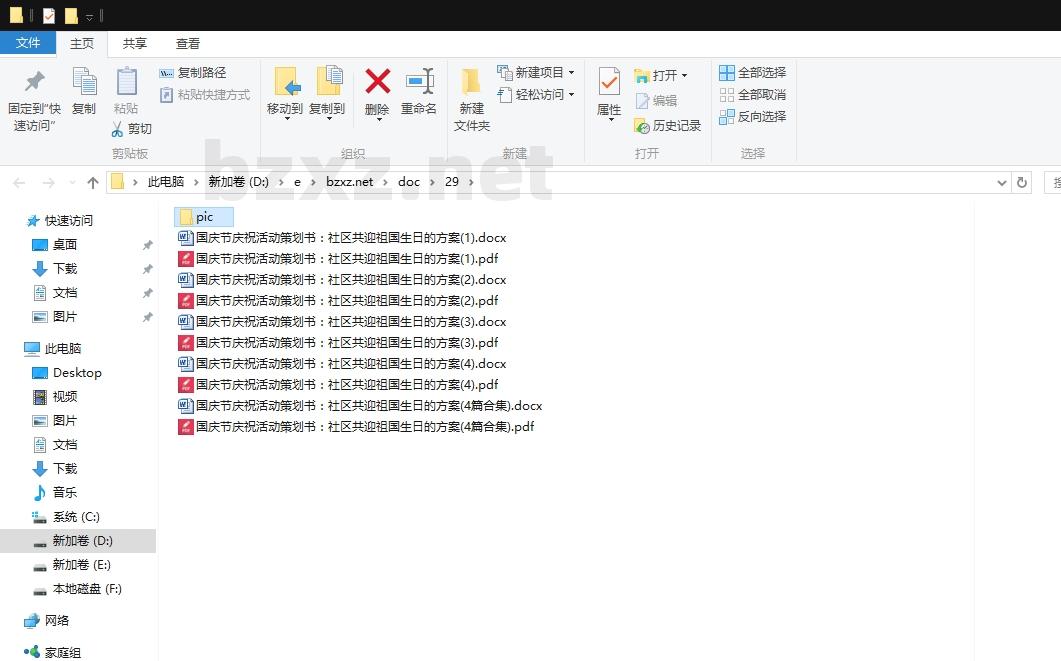Expand the address bar history dropdown
Viewport: 1061px width, 661px height.
[1002, 182]
